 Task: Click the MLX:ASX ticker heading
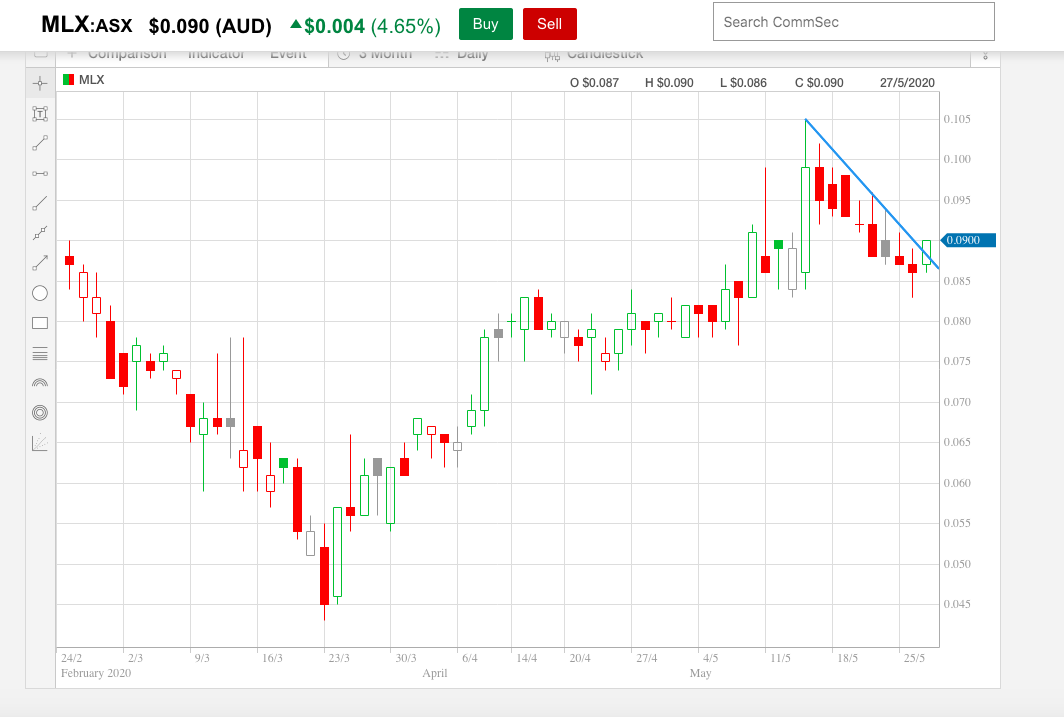[87, 24]
